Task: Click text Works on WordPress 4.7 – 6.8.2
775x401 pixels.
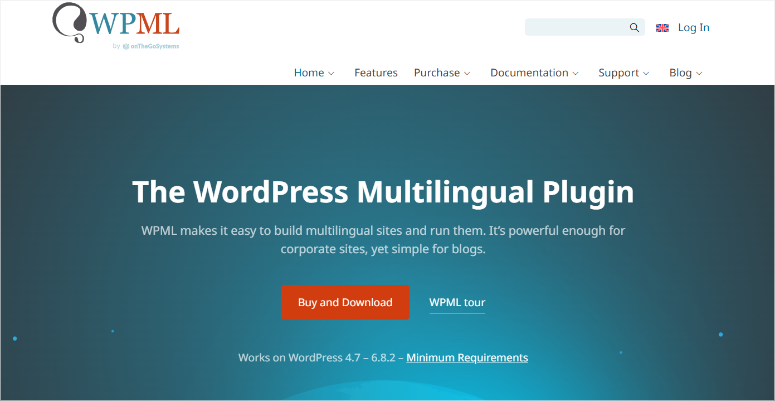Action: 317,357
